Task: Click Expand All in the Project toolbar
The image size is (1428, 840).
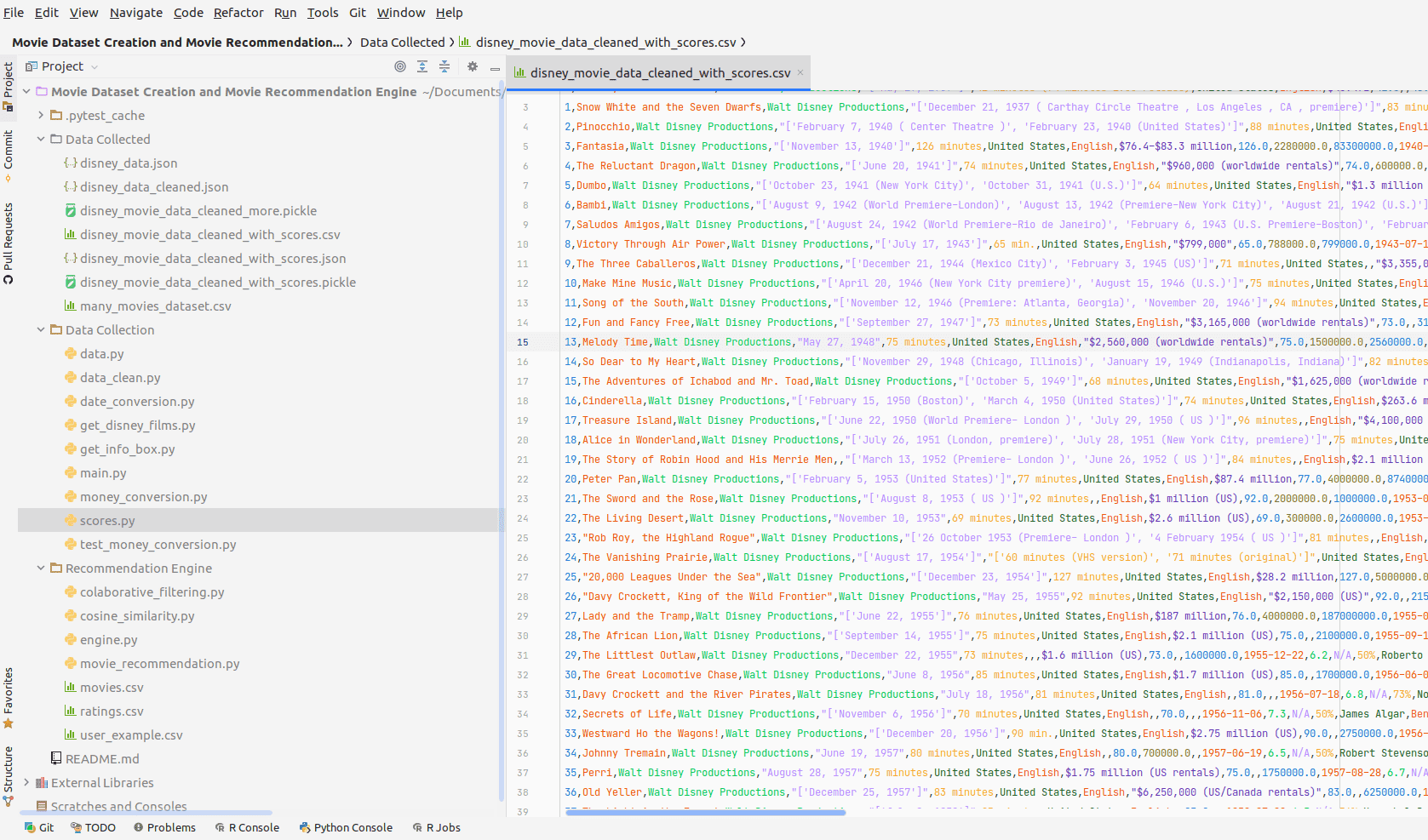Action: coord(422,66)
